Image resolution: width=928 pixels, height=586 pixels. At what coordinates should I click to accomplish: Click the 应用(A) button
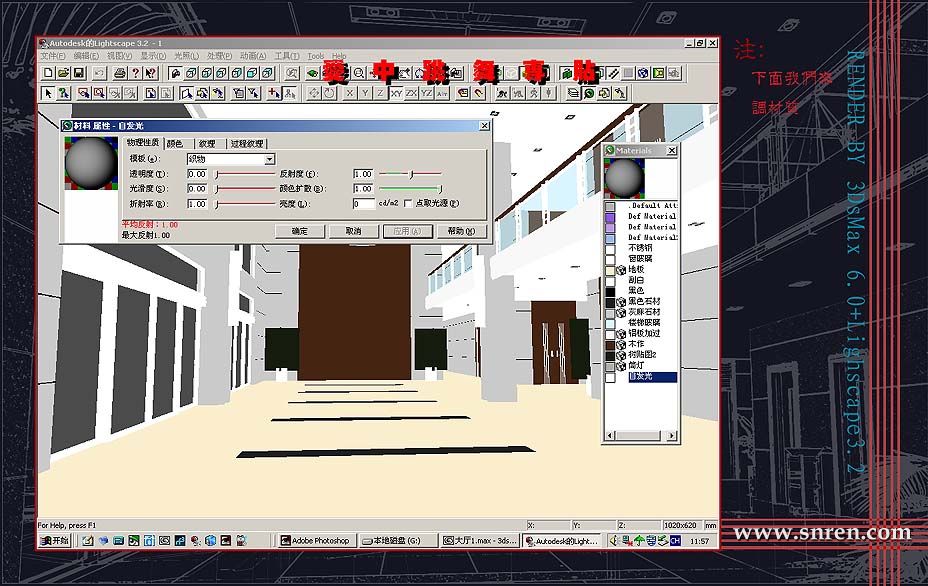[x=408, y=231]
